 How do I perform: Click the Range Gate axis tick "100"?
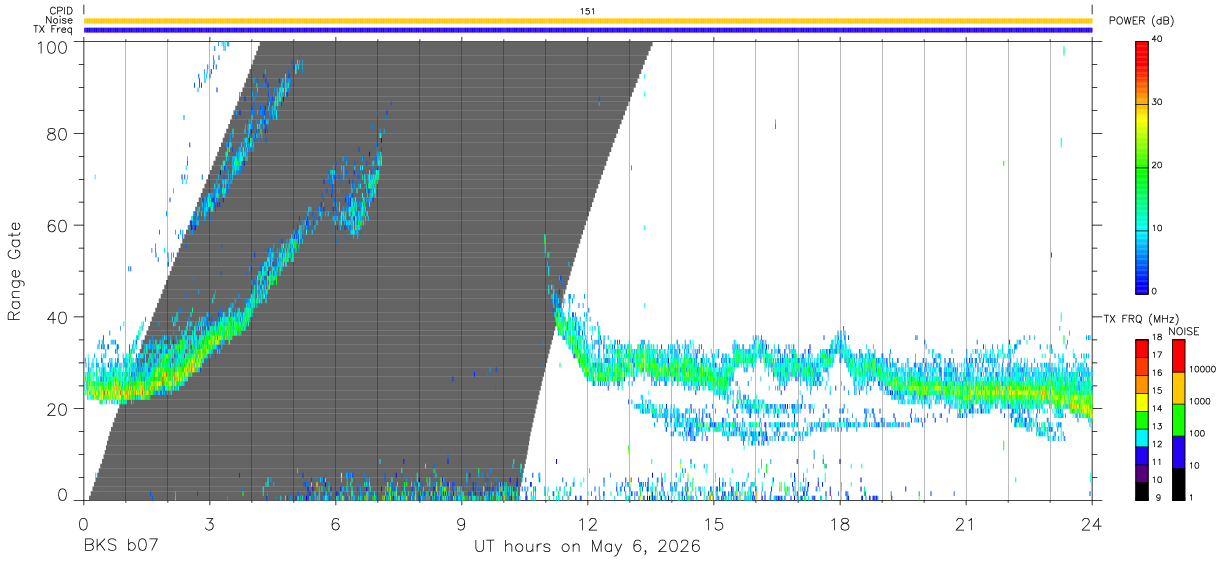coord(53,47)
